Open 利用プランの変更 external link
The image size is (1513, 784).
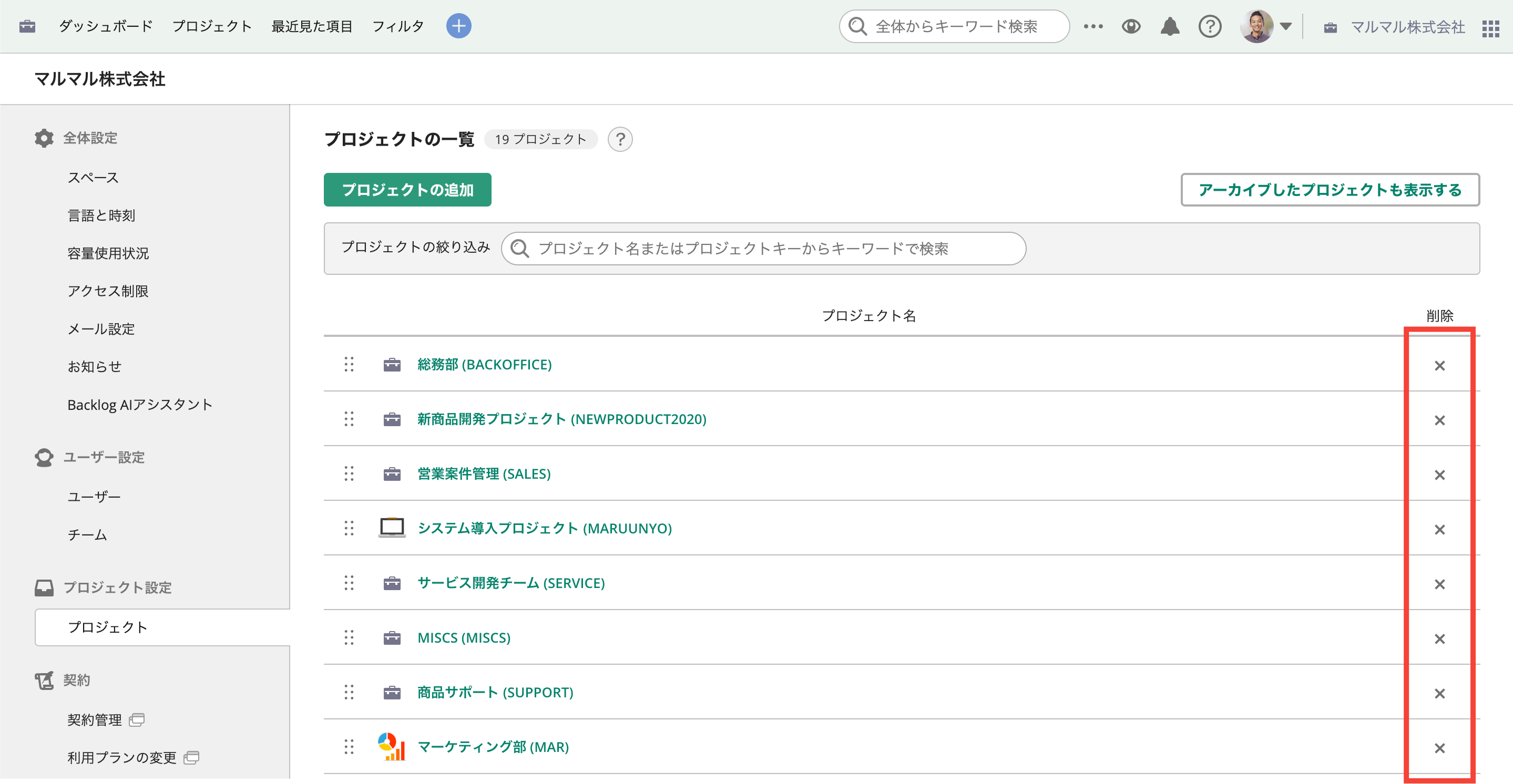coord(134,758)
